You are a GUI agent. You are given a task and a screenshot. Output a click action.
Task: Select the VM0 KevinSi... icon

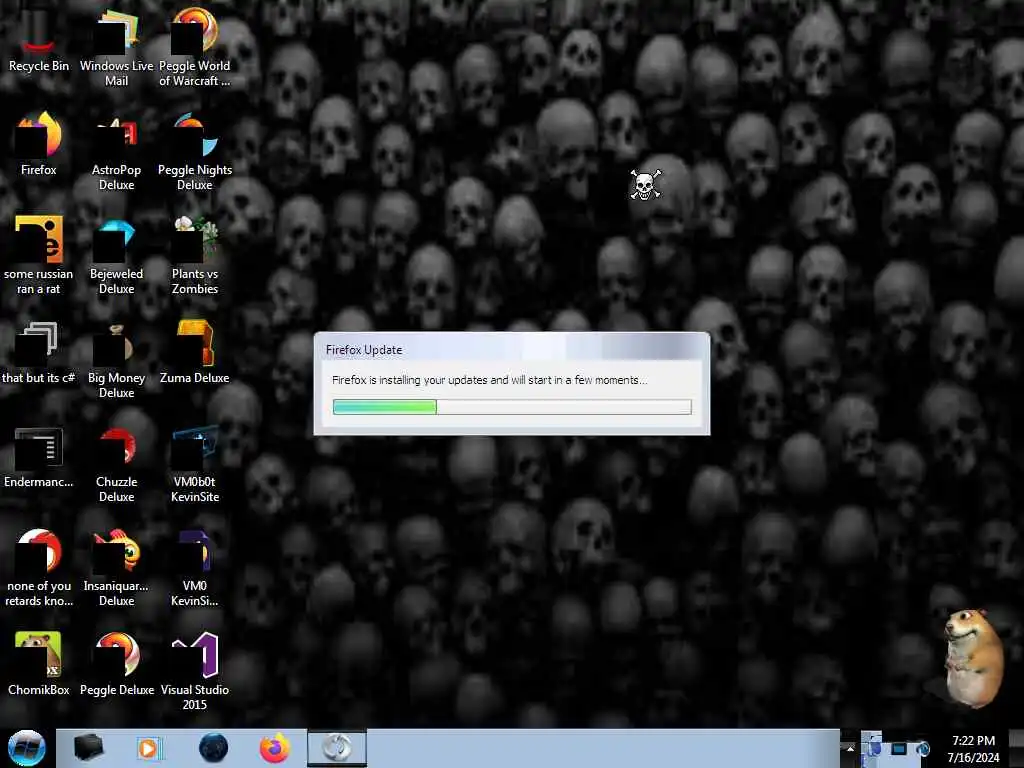[195, 567]
